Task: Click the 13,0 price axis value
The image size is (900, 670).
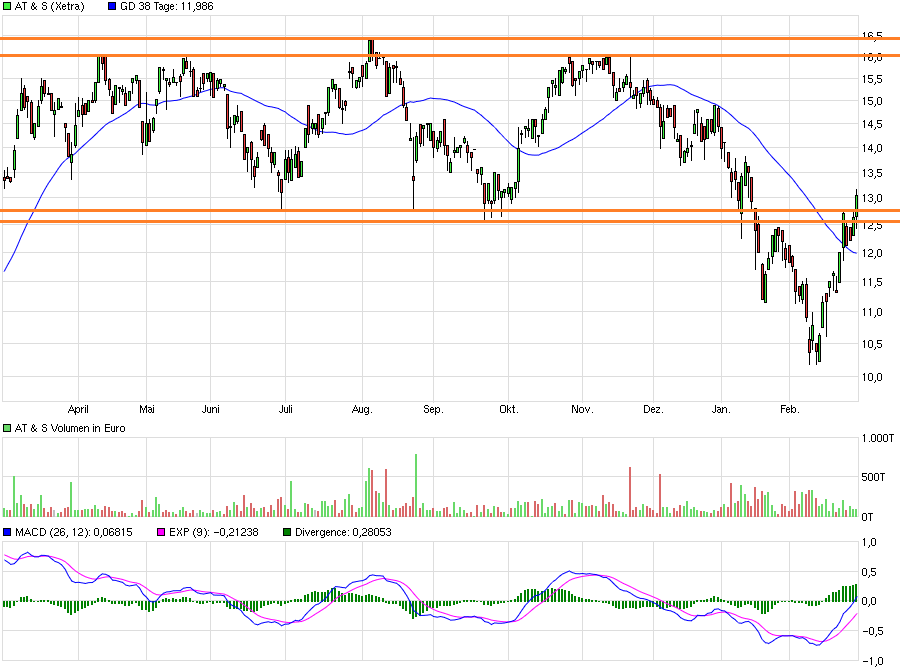Action: pos(872,199)
